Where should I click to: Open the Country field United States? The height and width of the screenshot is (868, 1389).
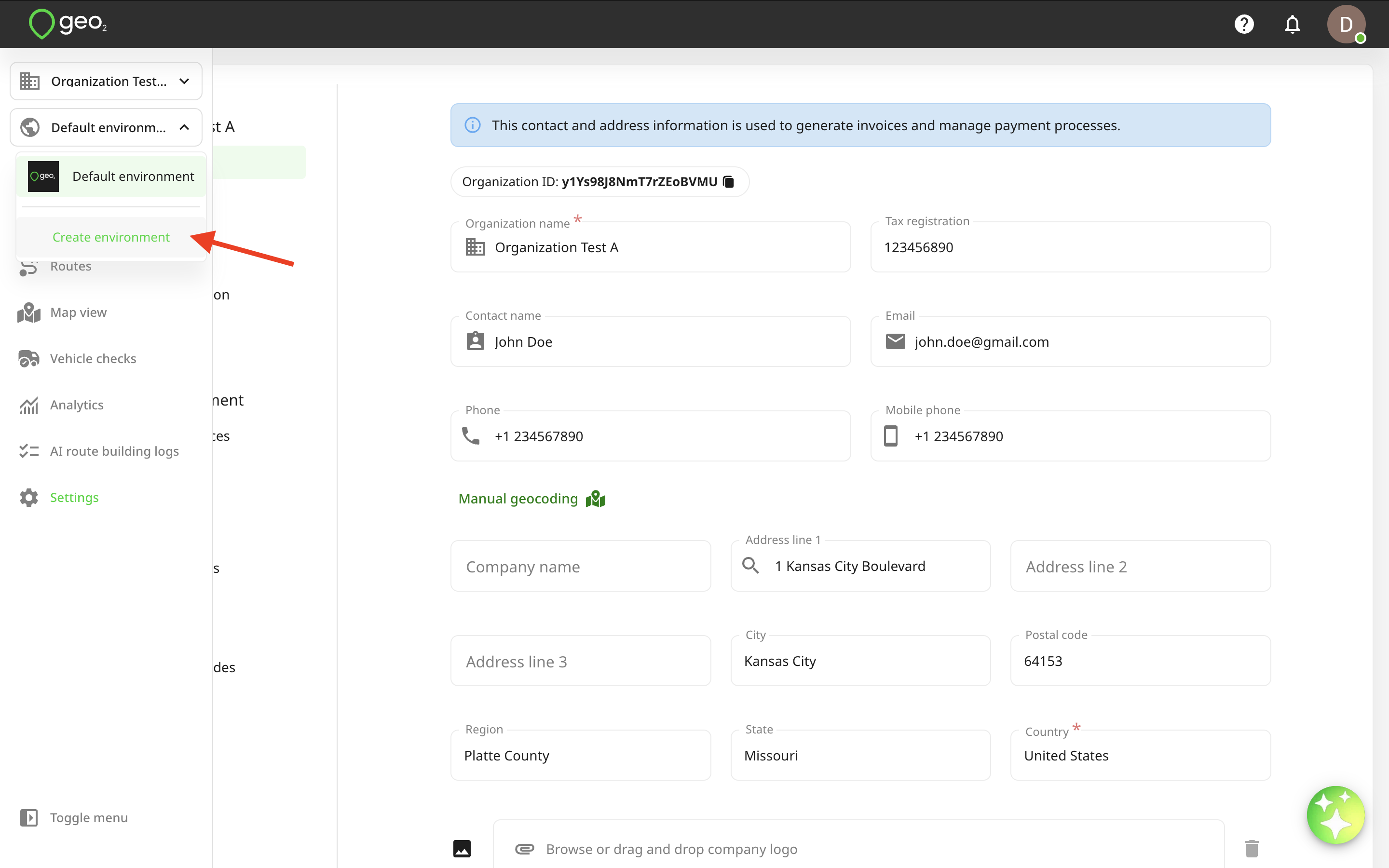point(1141,756)
